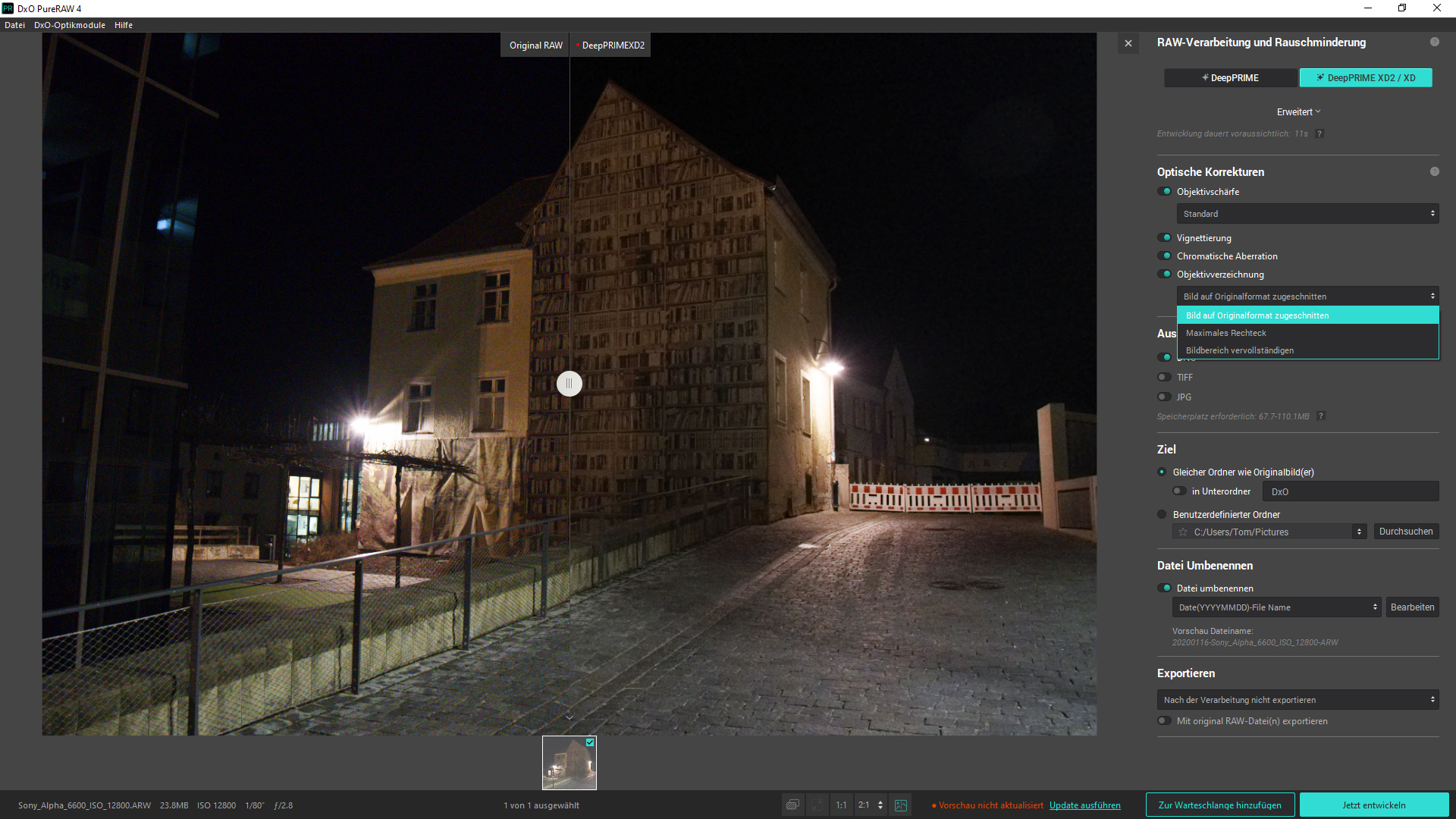Set zoom to 1:1

[841, 805]
